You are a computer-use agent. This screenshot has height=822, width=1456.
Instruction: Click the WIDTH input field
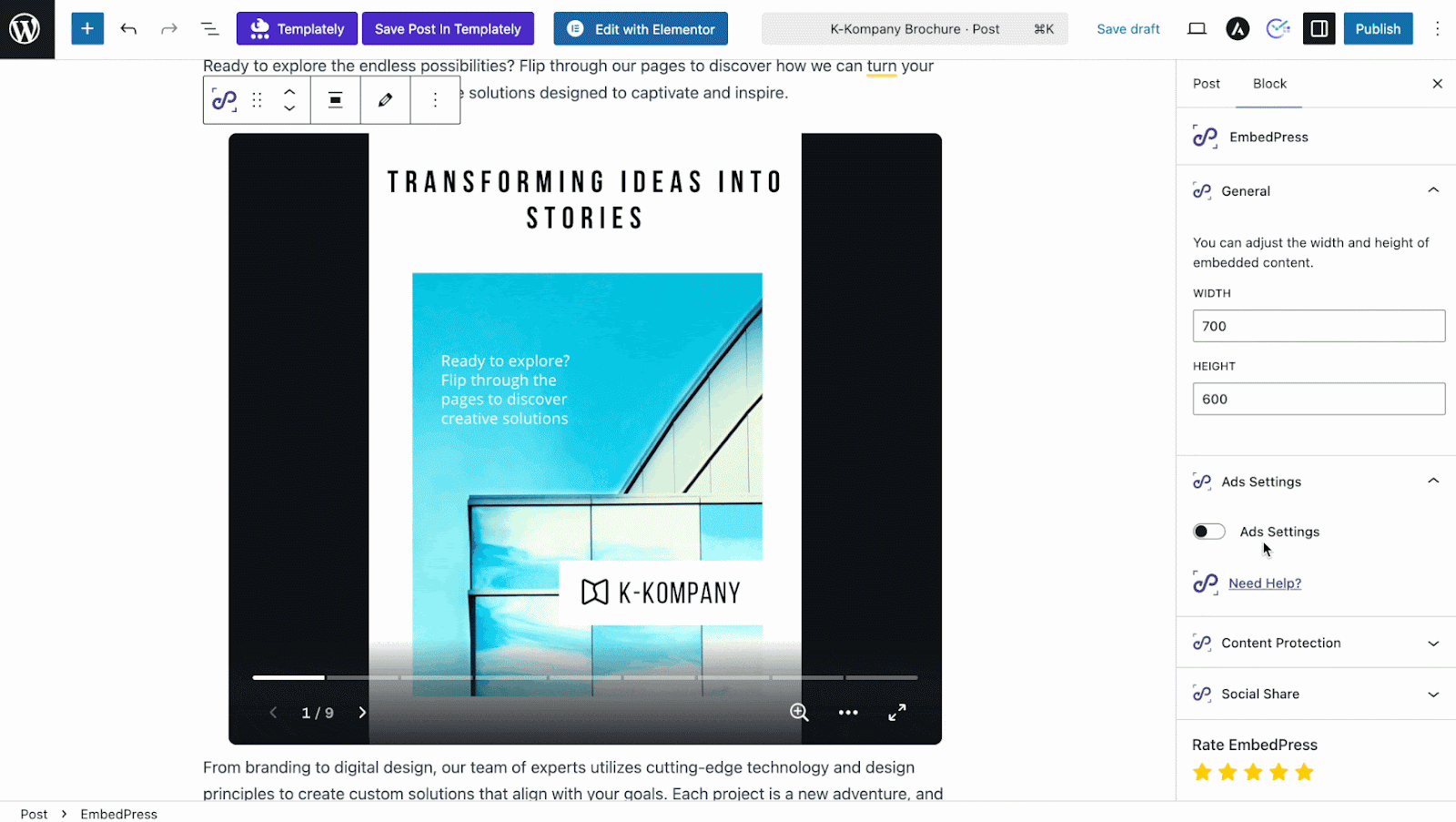pyautogui.click(x=1319, y=326)
